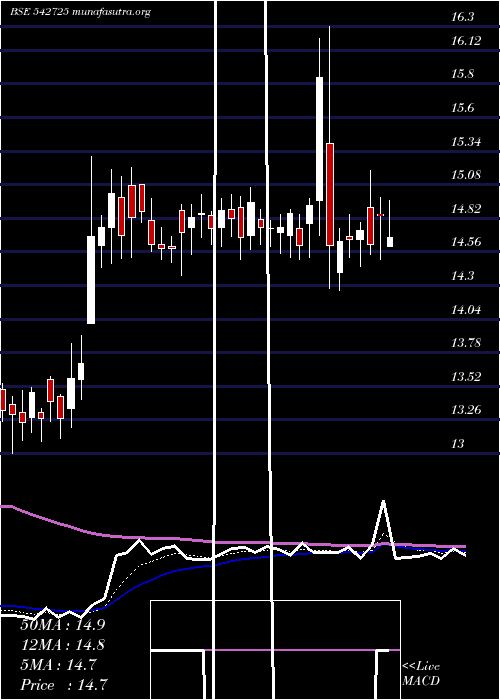Click the 13 price axis label
500x700 pixels.
pos(458,444)
